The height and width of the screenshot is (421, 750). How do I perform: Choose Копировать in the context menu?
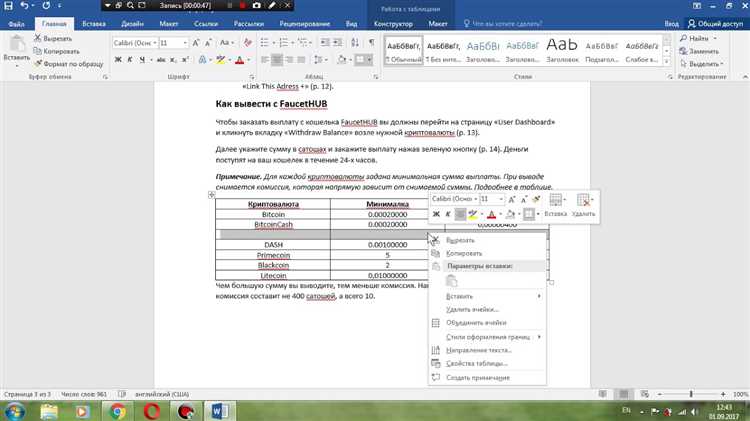click(x=487, y=254)
